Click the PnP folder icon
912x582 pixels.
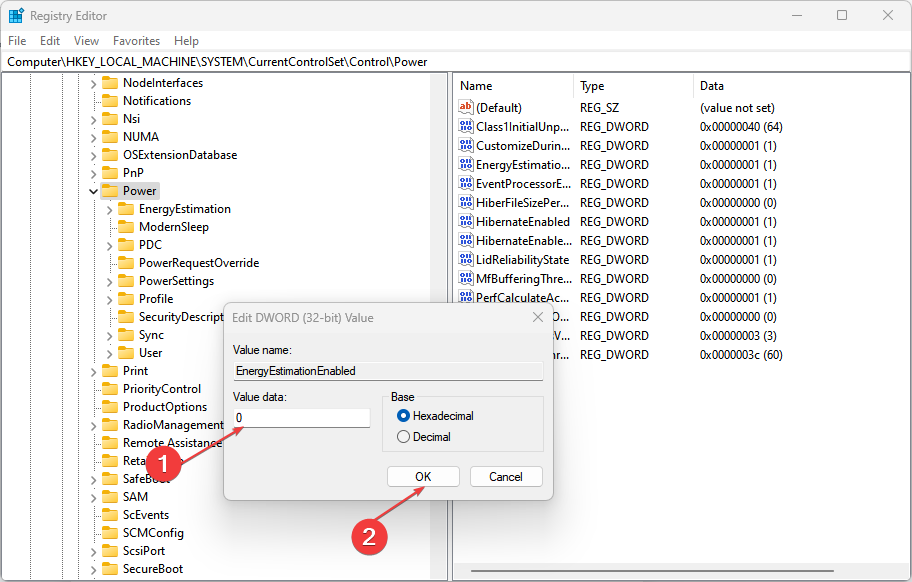(110, 173)
